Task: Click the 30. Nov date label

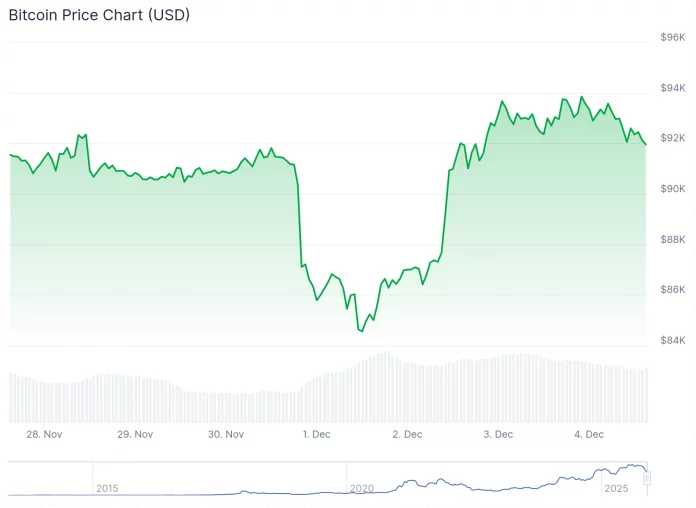Action: click(226, 434)
